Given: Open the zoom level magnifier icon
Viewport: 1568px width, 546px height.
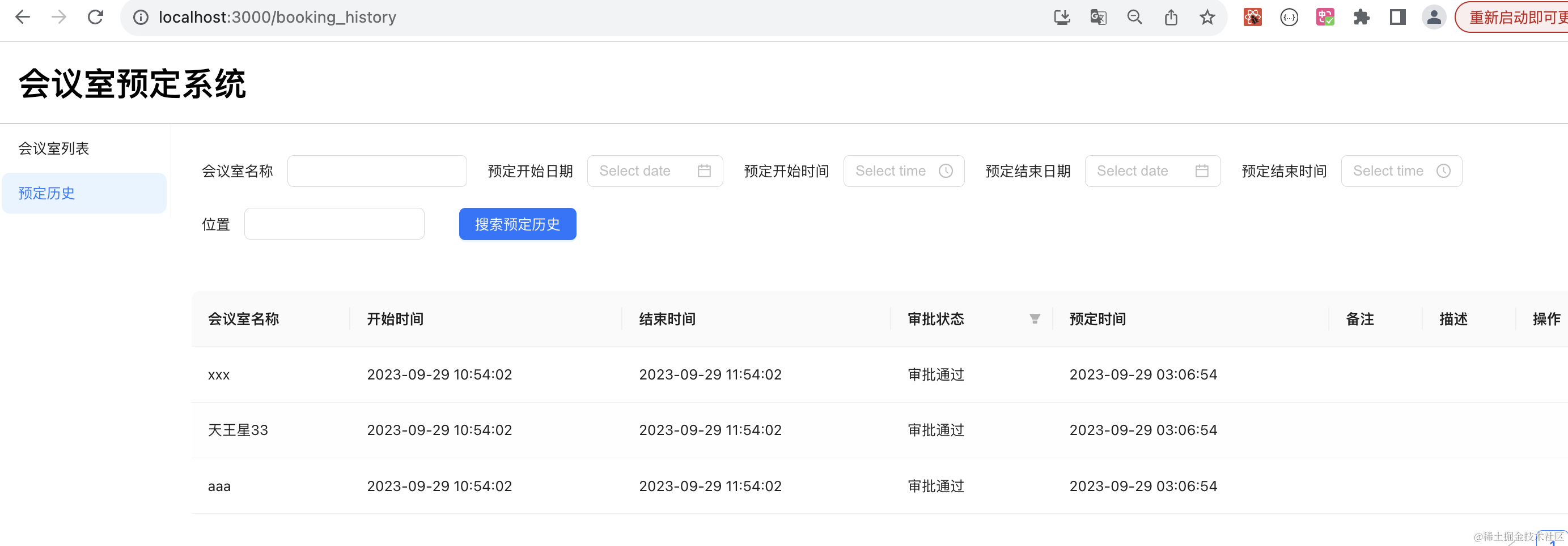Looking at the screenshot, I should pos(1134,17).
